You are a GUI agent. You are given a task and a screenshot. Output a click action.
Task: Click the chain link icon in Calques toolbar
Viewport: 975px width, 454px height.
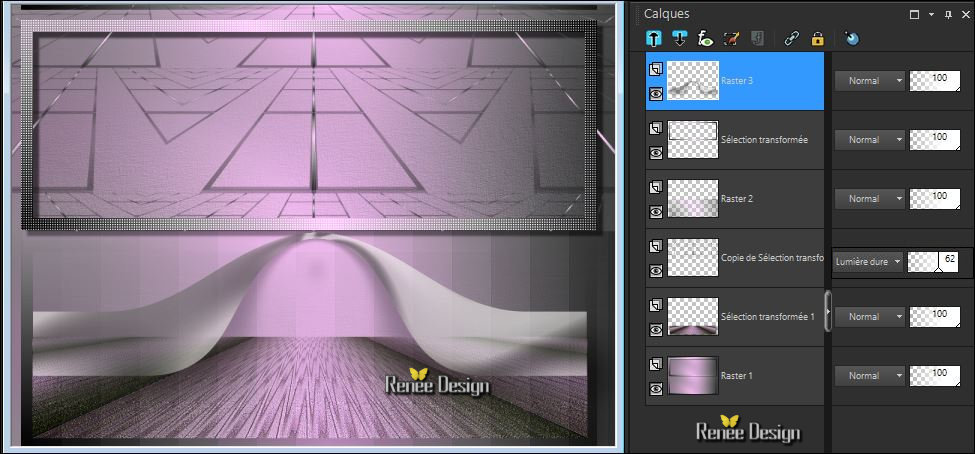(791, 39)
